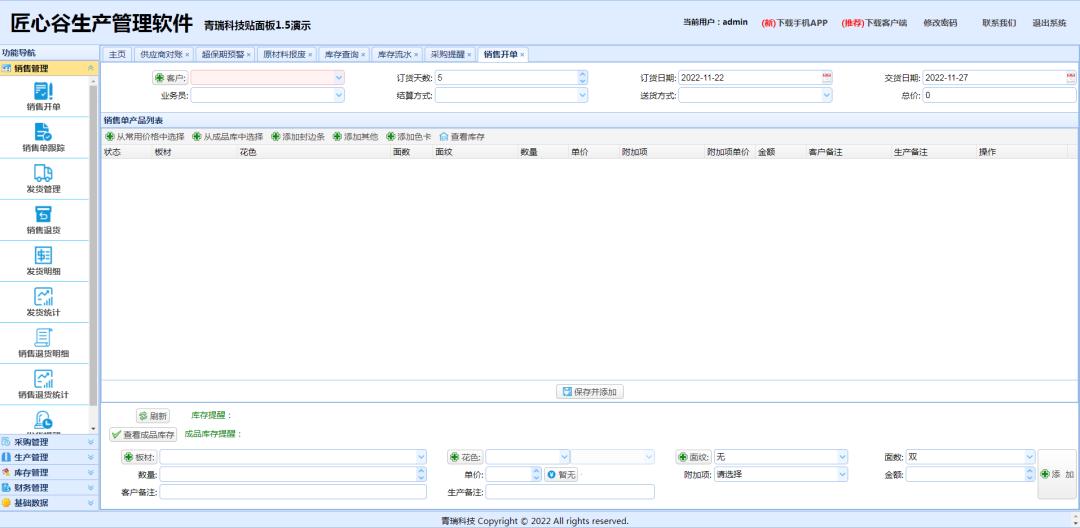The width and height of the screenshot is (1080, 528).
Task: Click the 保存并添加 button
Action: click(x=590, y=392)
